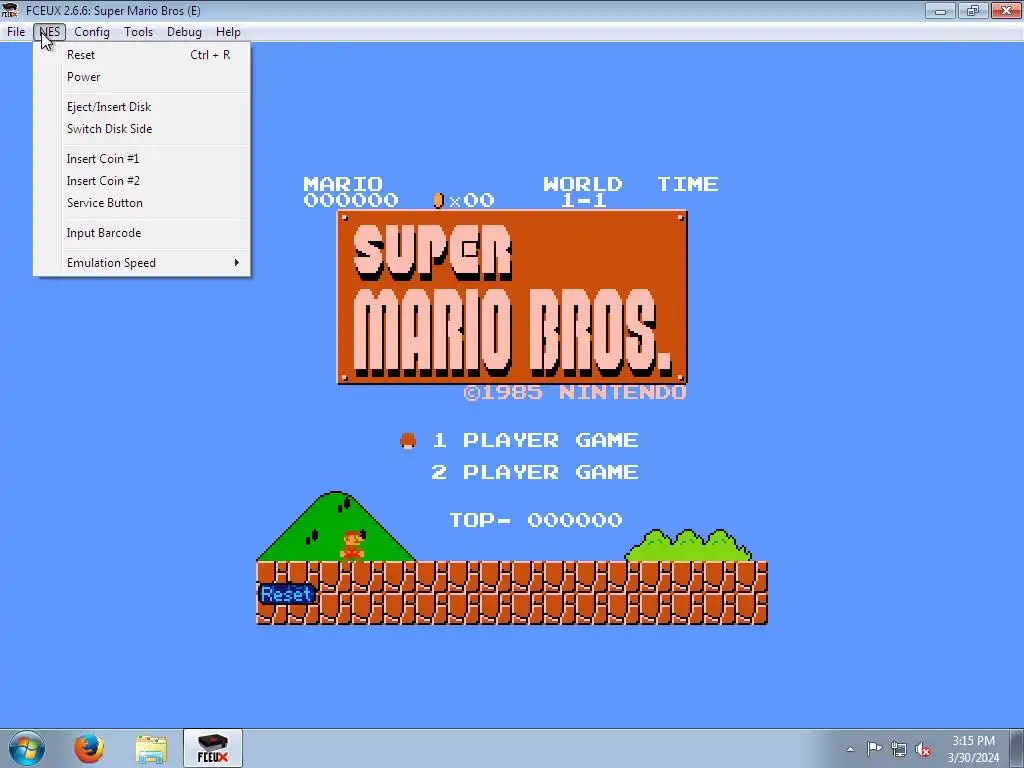Open Windows Explorer from the taskbar

(151, 748)
